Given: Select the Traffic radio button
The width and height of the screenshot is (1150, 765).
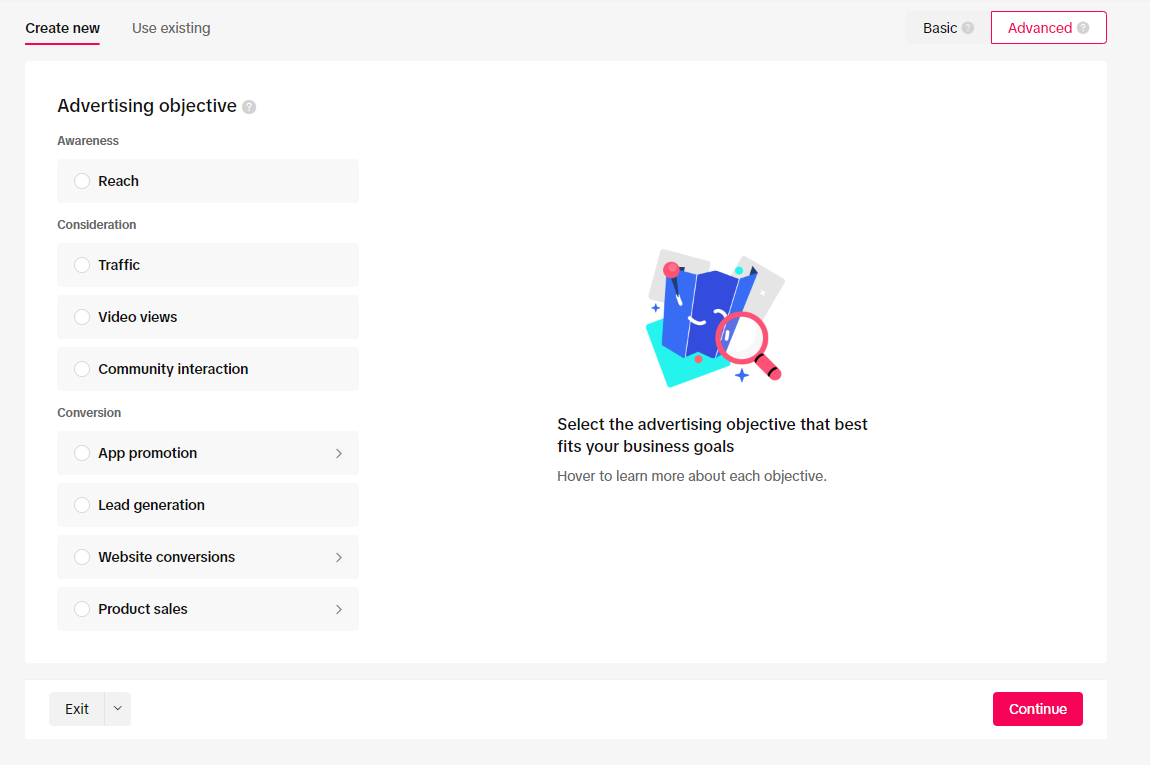Looking at the screenshot, I should (x=82, y=265).
